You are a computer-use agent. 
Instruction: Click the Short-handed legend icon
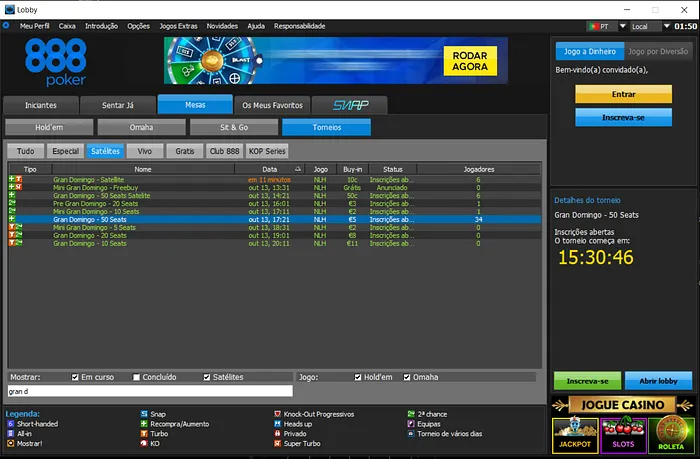coord(10,424)
